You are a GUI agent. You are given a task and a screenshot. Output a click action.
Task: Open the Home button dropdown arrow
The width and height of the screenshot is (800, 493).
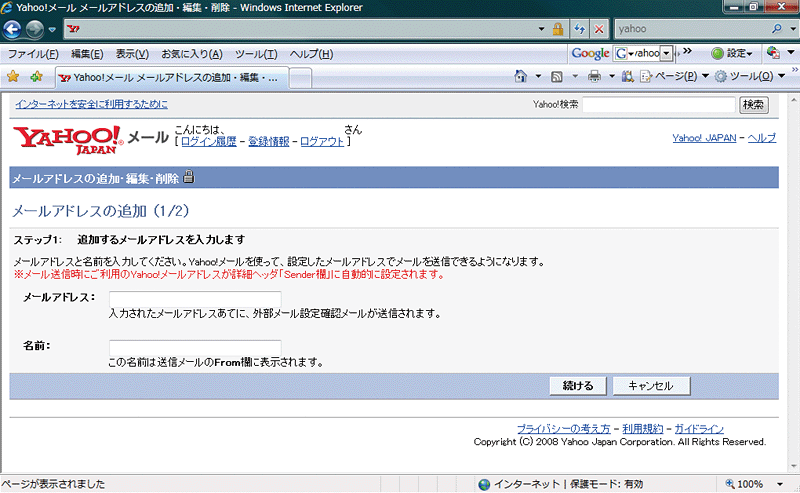[x=538, y=77]
